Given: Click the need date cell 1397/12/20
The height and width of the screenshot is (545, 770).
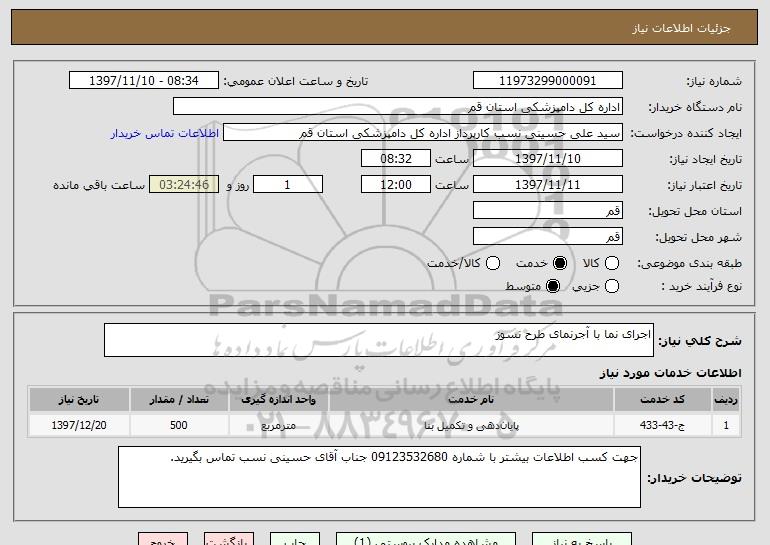Looking at the screenshot, I should tap(79, 425).
